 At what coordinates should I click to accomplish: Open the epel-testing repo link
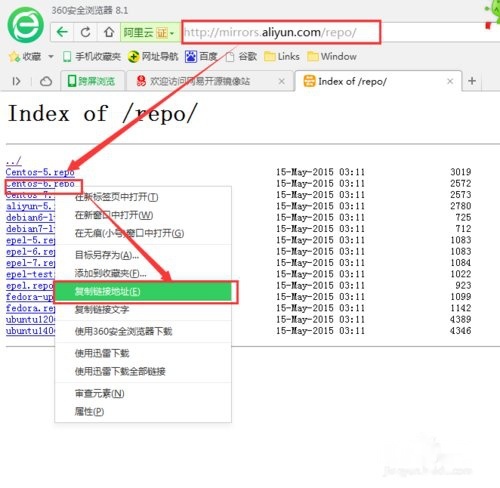pyautogui.click(x=30, y=274)
